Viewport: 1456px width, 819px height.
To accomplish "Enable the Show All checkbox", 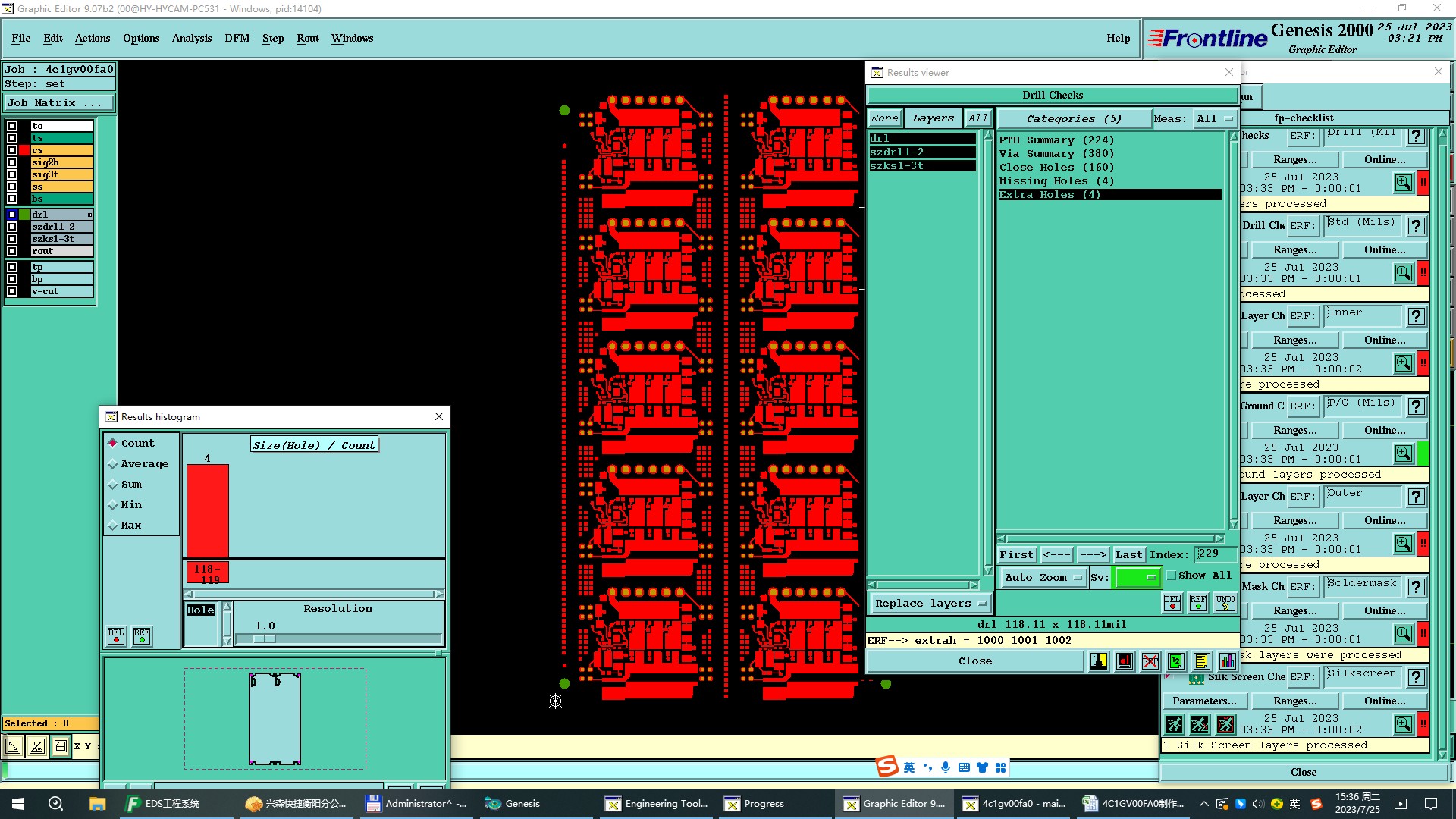I will (1172, 576).
